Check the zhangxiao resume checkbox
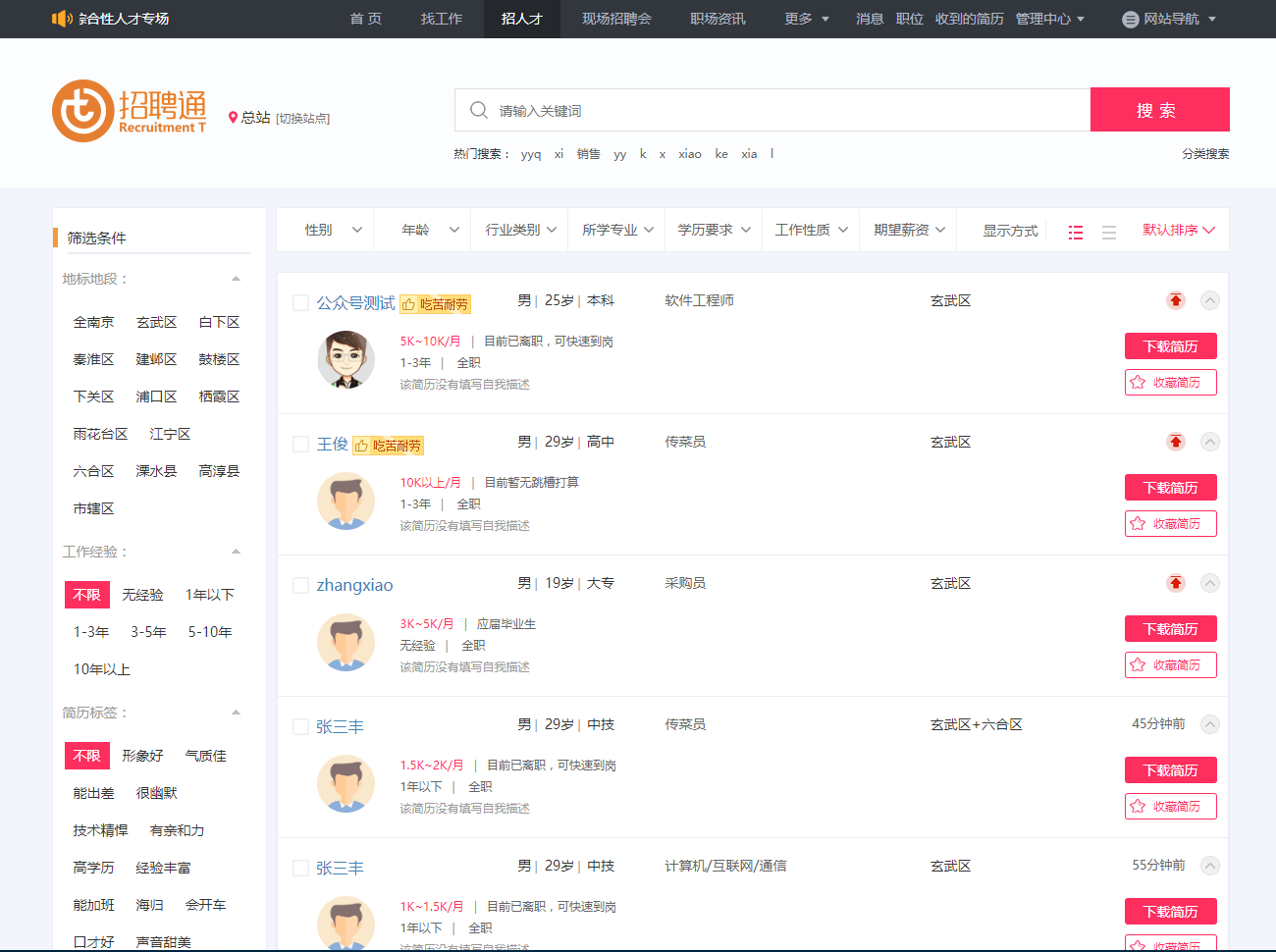 click(x=301, y=586)
